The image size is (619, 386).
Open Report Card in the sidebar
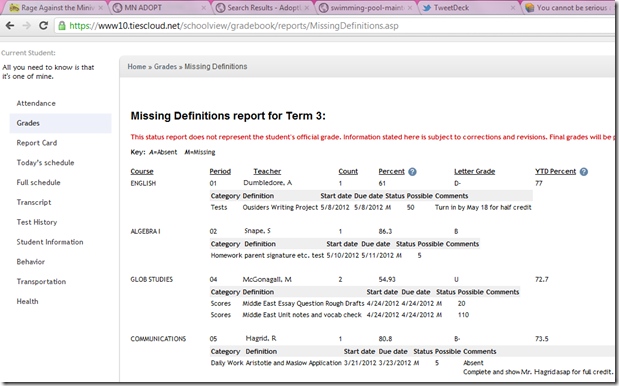click(37, 143)
